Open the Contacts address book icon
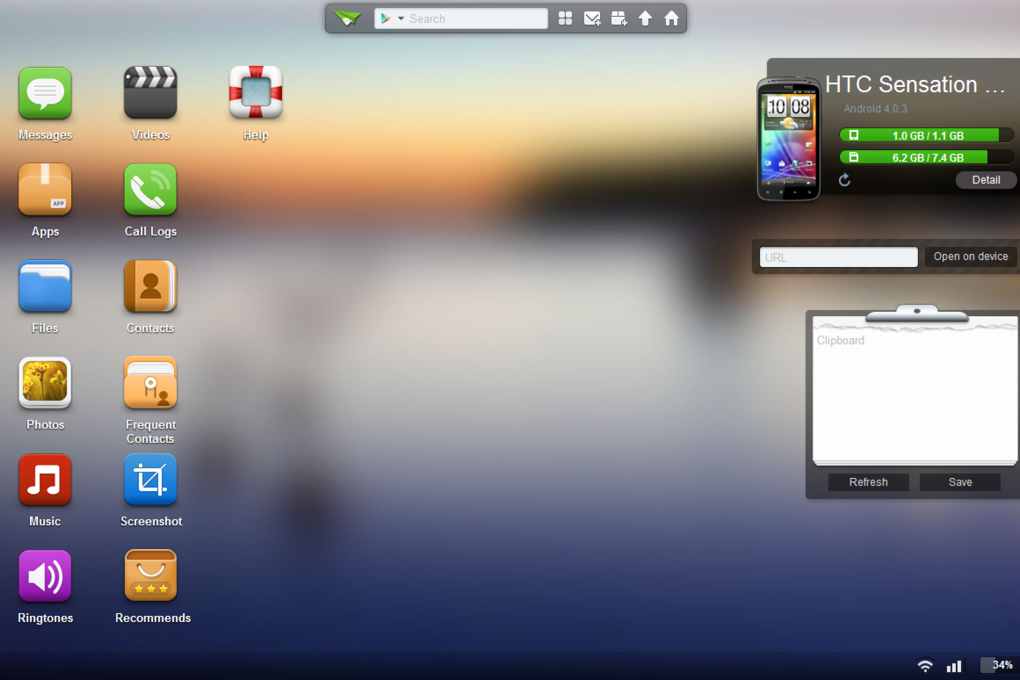The image size is (1020, 680). click(150, 286)
